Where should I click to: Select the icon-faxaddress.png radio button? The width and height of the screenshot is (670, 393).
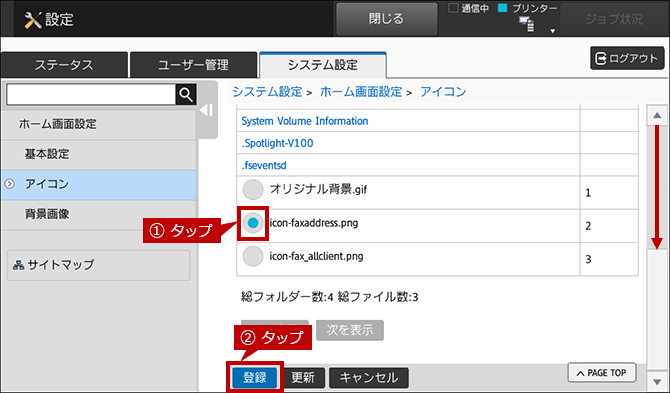(x=253, y=223)
